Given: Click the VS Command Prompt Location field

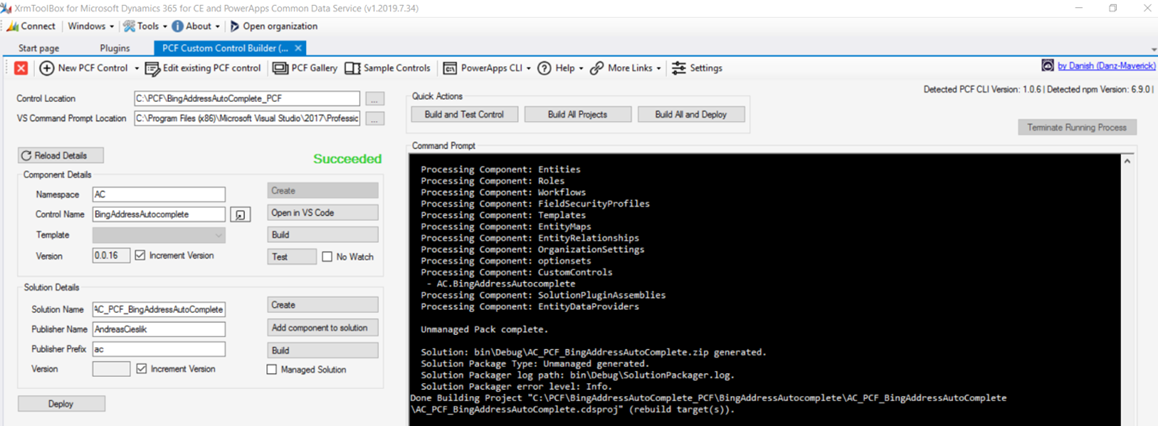Looking at the screenshot, I should point(247,119).
